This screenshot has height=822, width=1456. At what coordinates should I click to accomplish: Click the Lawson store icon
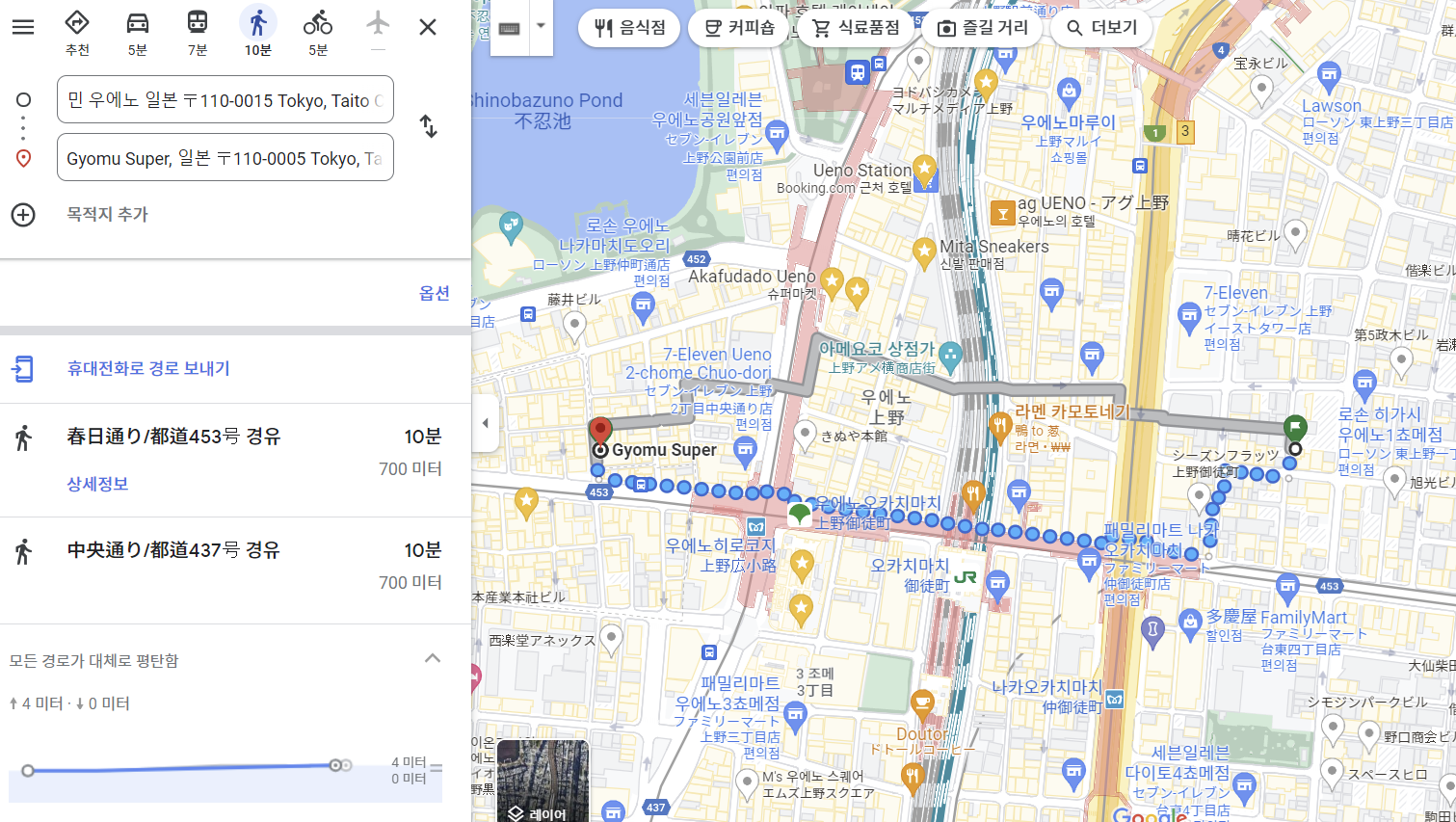1330,75
